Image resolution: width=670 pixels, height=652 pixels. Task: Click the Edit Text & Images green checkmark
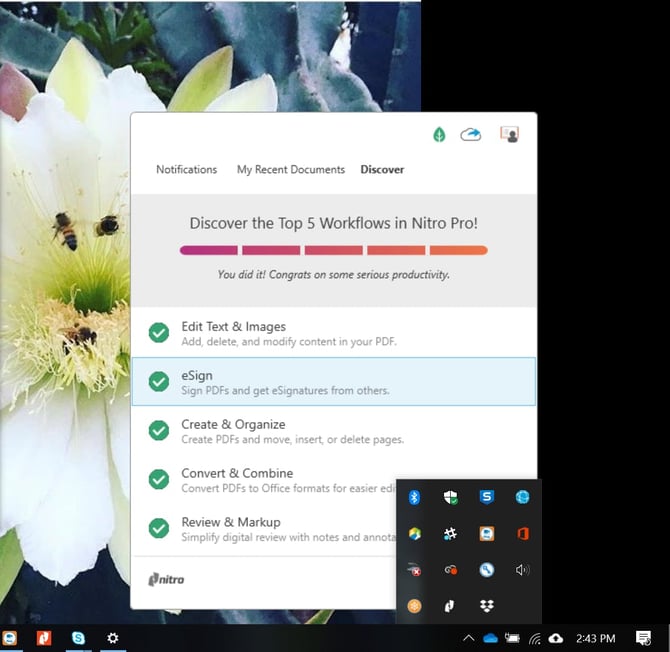(159, 333)
